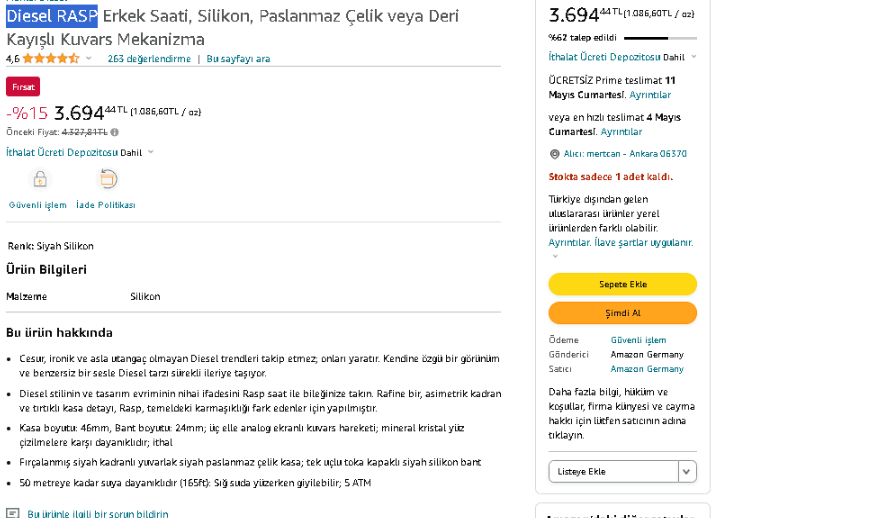This screenshot has width=870, height=518.
Task: Click the red Fırsat deal badge
Action: tap(23, 87)
